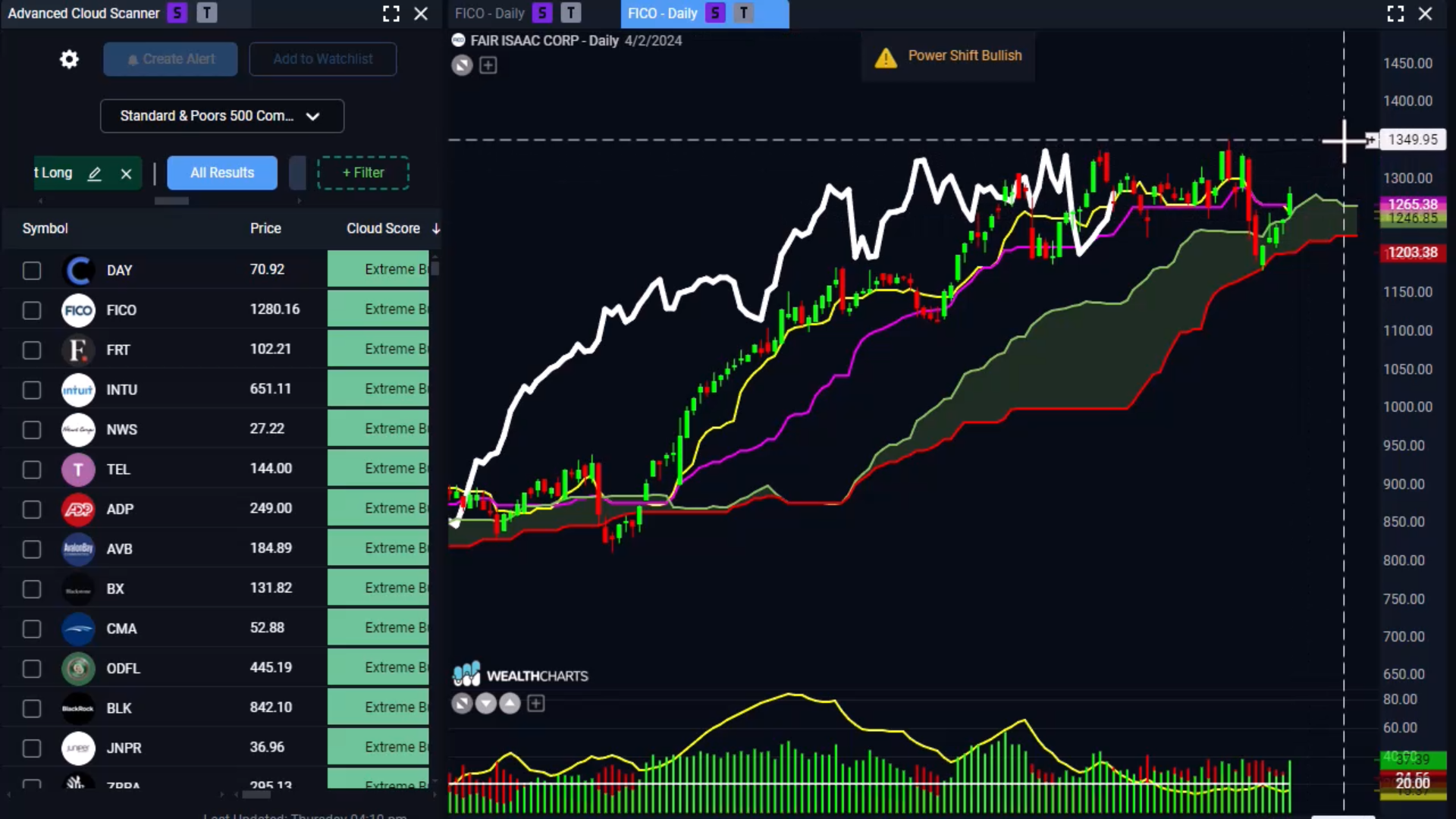The image size is (1456, 819).
Task: Hide the main chart indicator icon
Action: coord(462,65)
